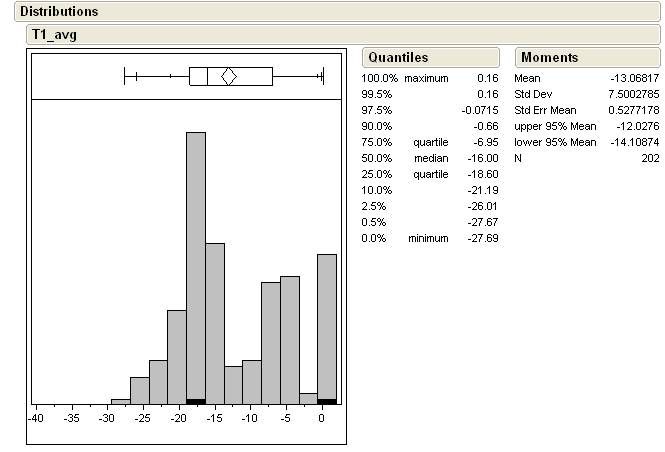Click the median line in the box plot
Image resolution: width=665 pixels, height=452 pixels.
click(x=207, y=76)
